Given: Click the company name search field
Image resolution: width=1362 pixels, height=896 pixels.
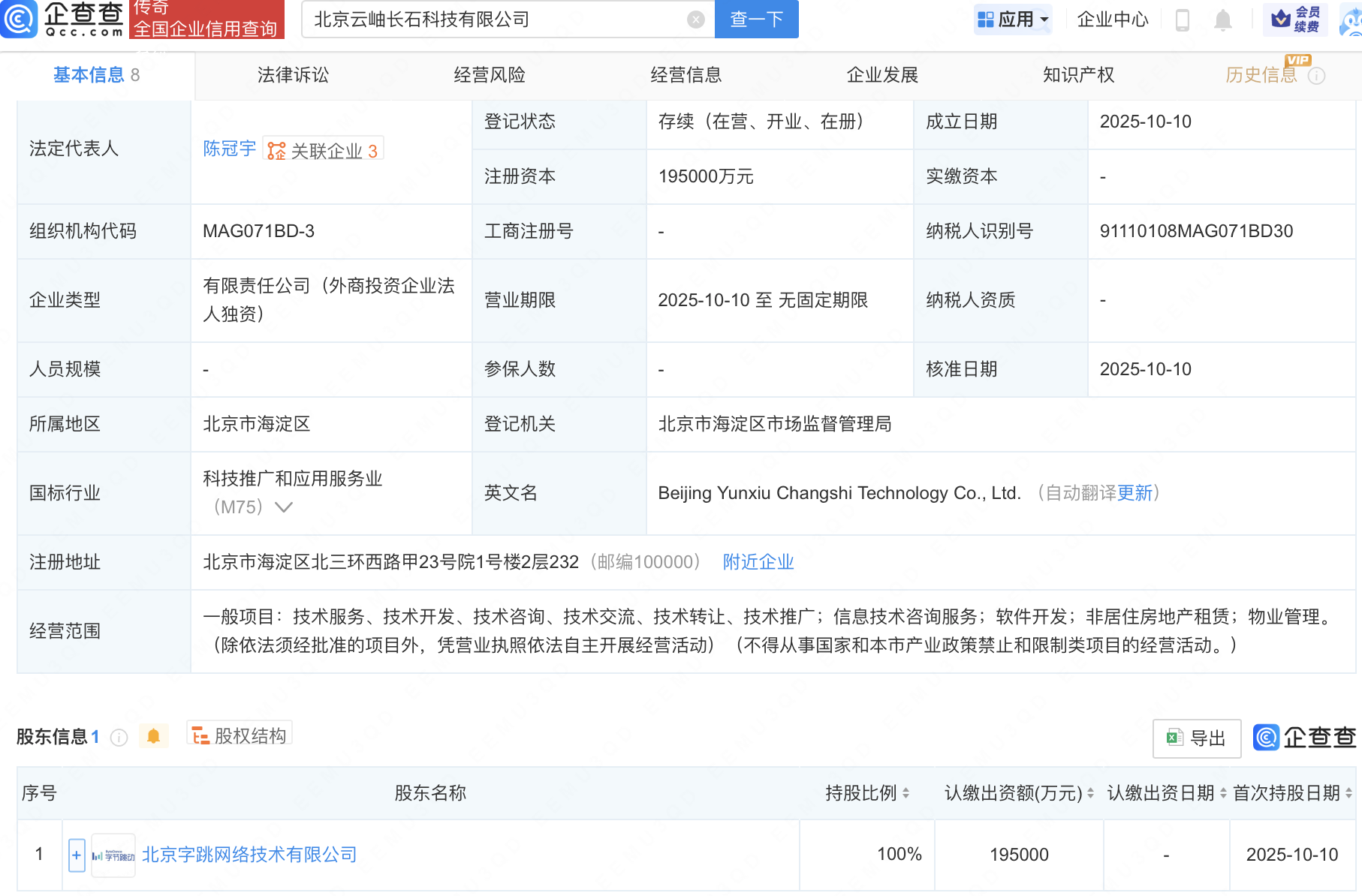Looking at the screenshot, I should point(496,20).
